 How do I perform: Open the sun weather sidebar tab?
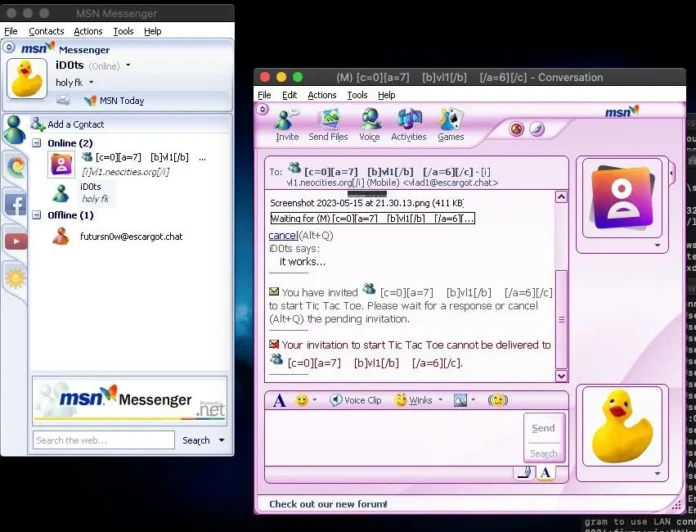pos(16,278)
